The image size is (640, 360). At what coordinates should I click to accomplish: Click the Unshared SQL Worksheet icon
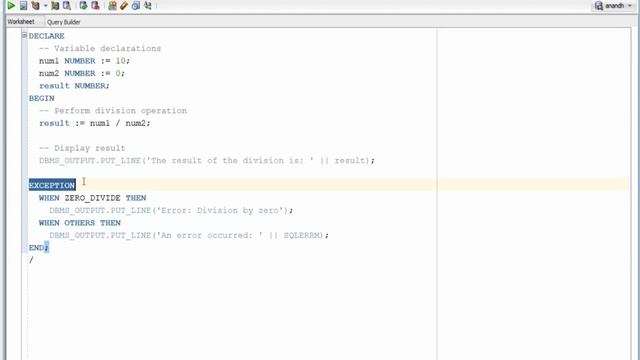click(x=112, y=6)
